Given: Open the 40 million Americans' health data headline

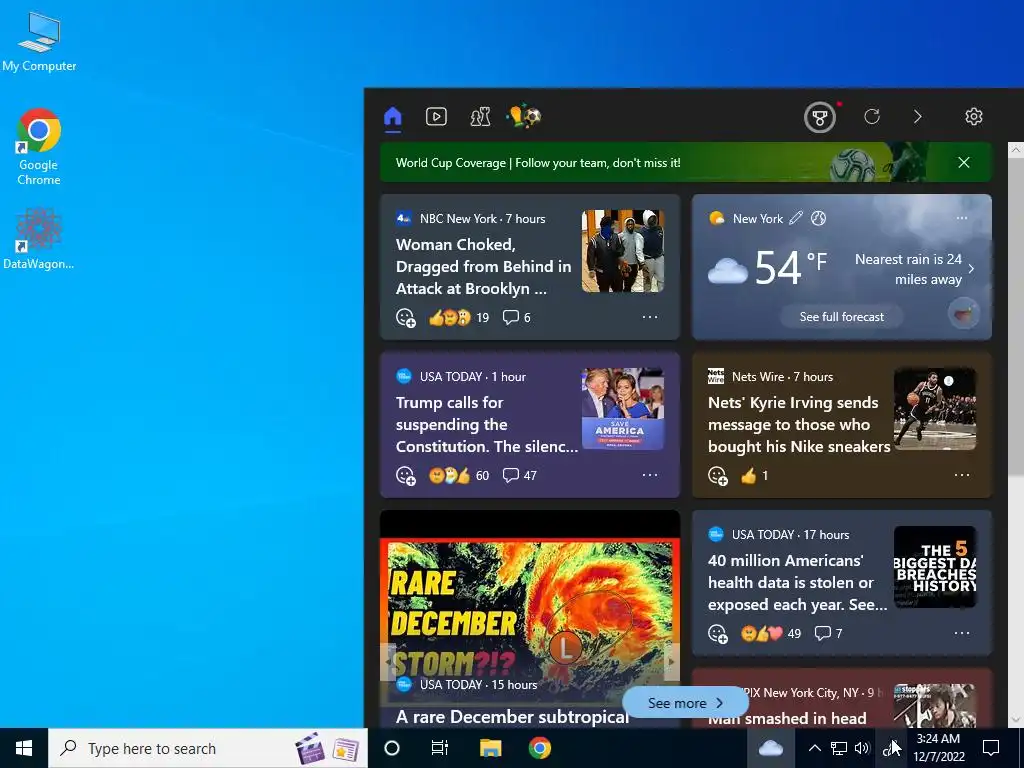Looking at the screenshot, I should click(797, 583).
